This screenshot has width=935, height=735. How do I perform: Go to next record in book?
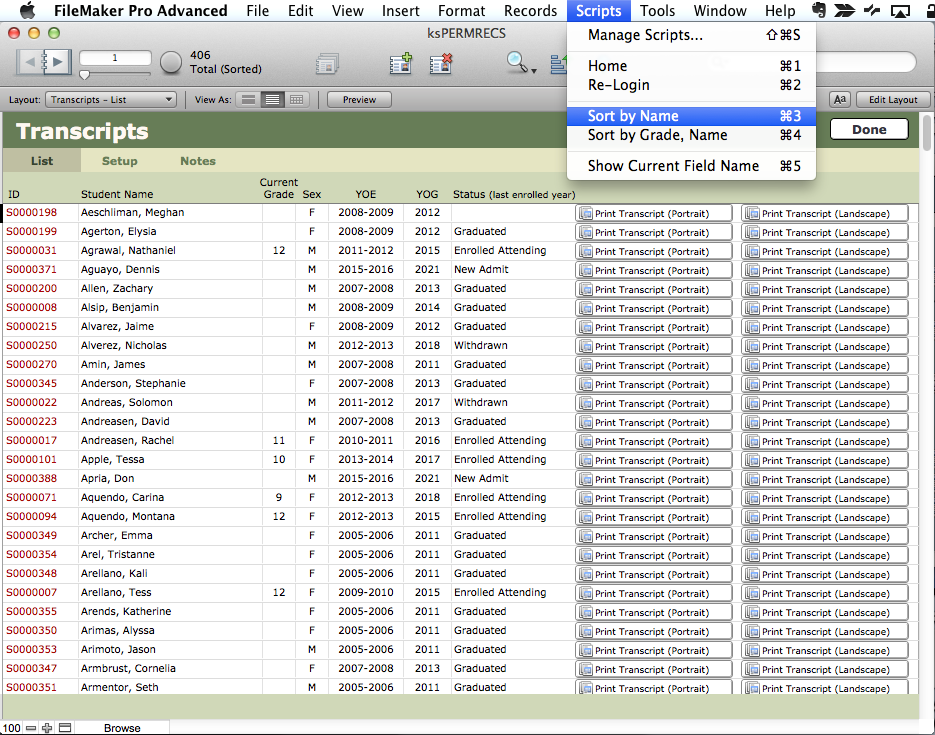click(x=57, y=62)
